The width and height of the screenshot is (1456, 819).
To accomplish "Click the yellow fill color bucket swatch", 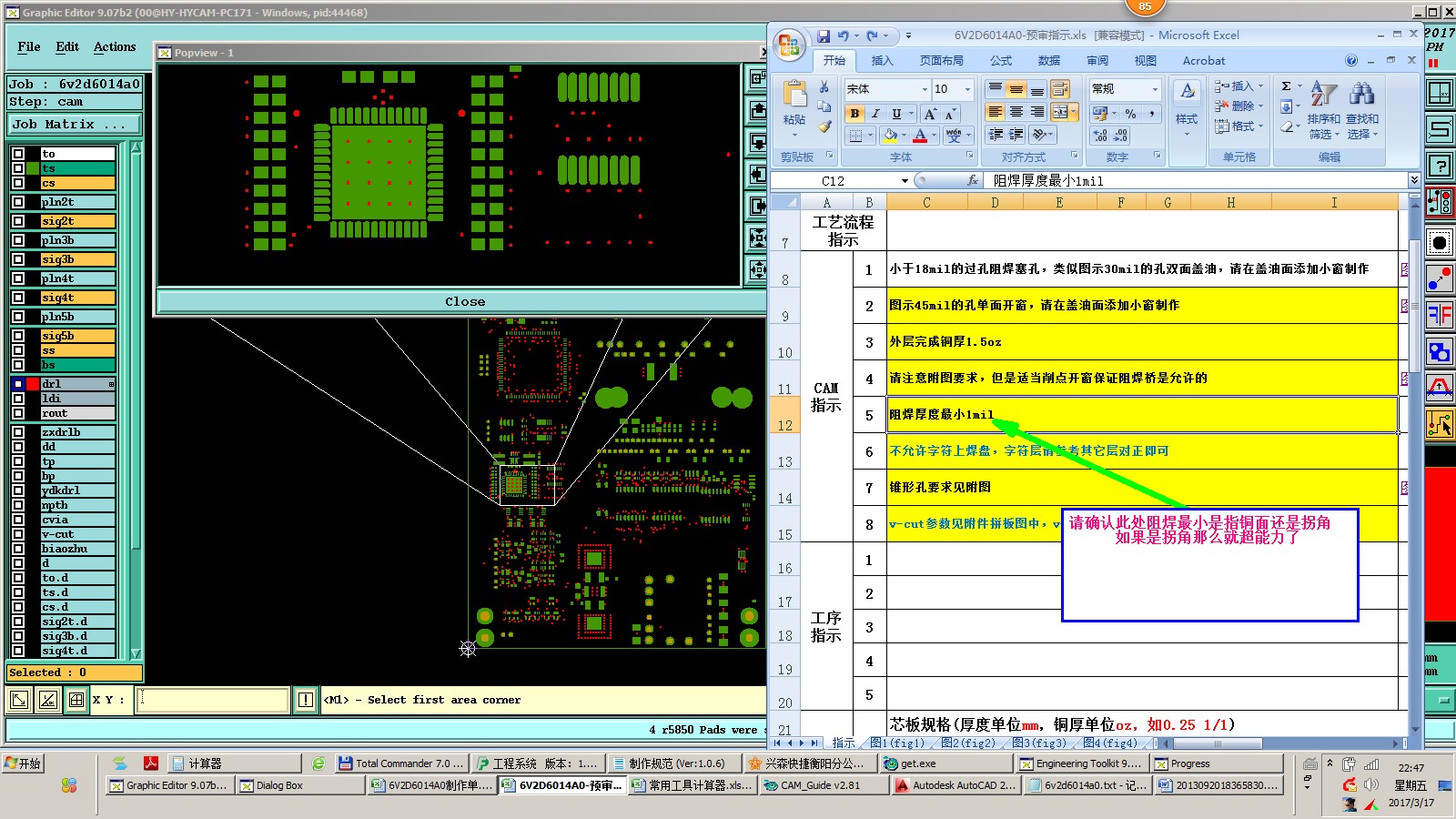I will tap(890, 136).
